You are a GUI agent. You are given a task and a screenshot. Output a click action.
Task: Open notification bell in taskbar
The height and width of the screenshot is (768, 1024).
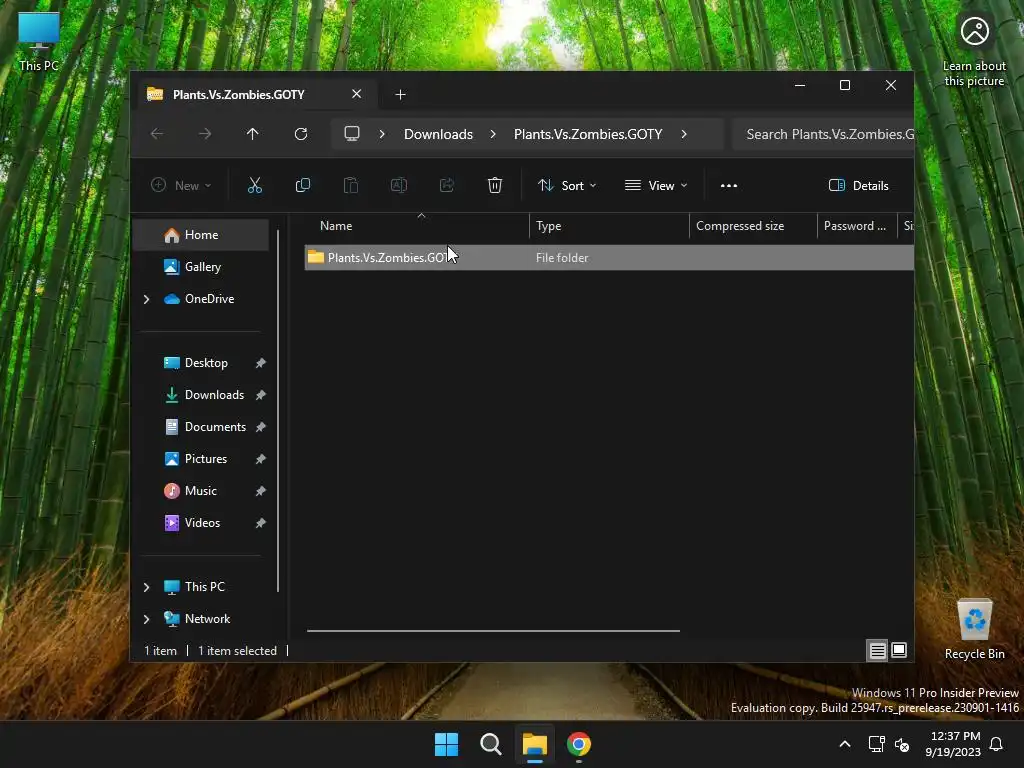pos(997,744)
